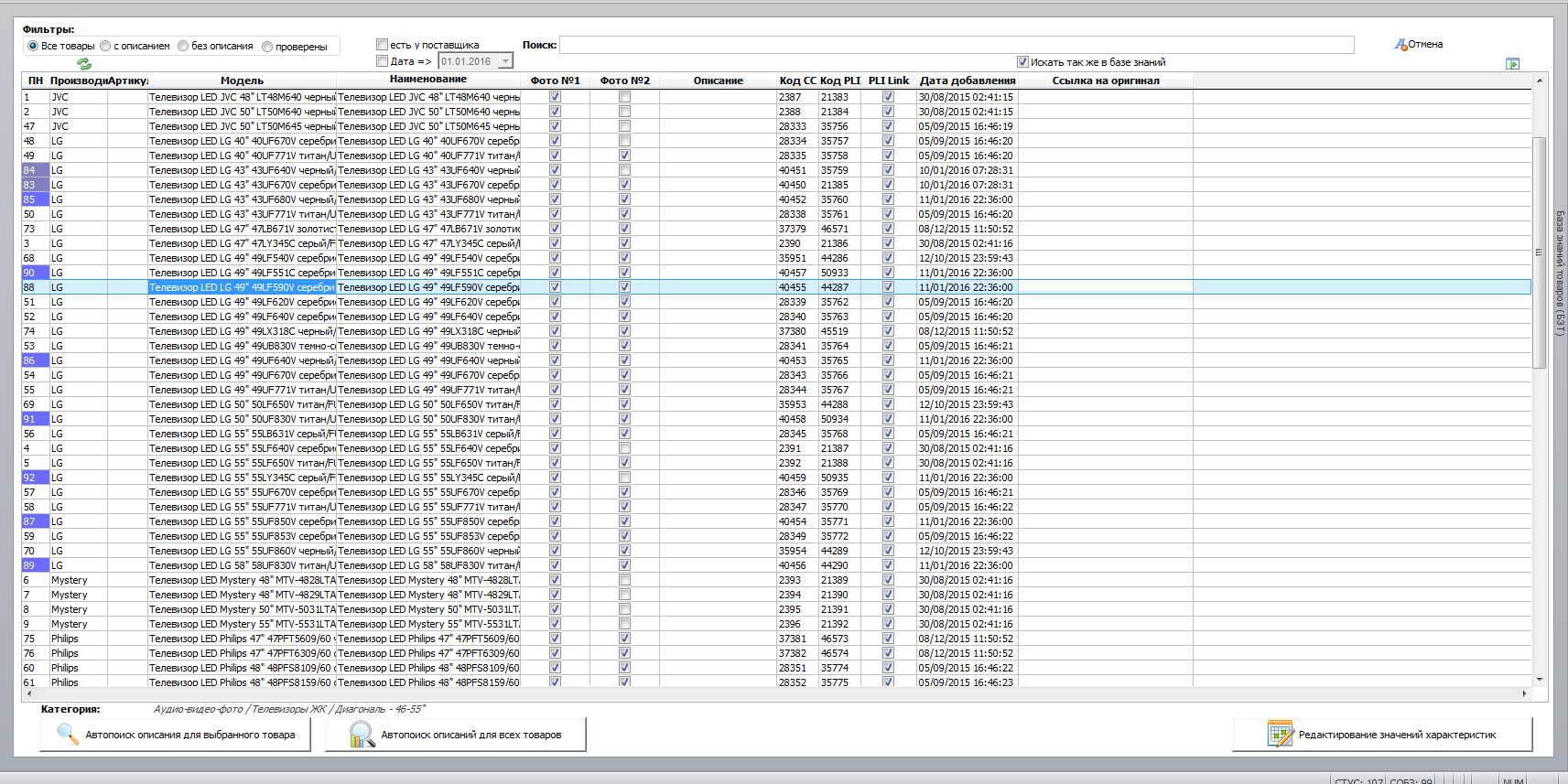The image size is (1568, 784).
Task: Click Код PLI cell 35775 in last row
Action: tap(840, 682)
